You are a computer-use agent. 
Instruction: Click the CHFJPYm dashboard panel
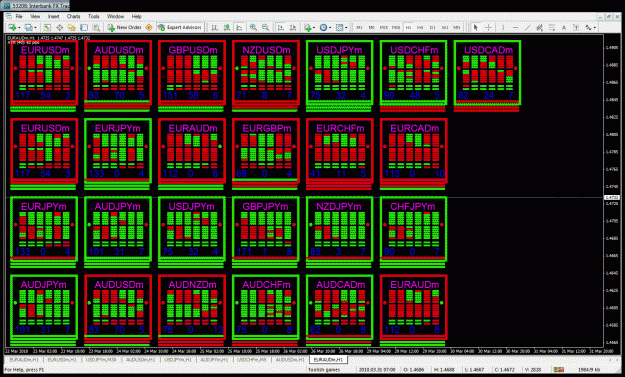click(414, 229)
